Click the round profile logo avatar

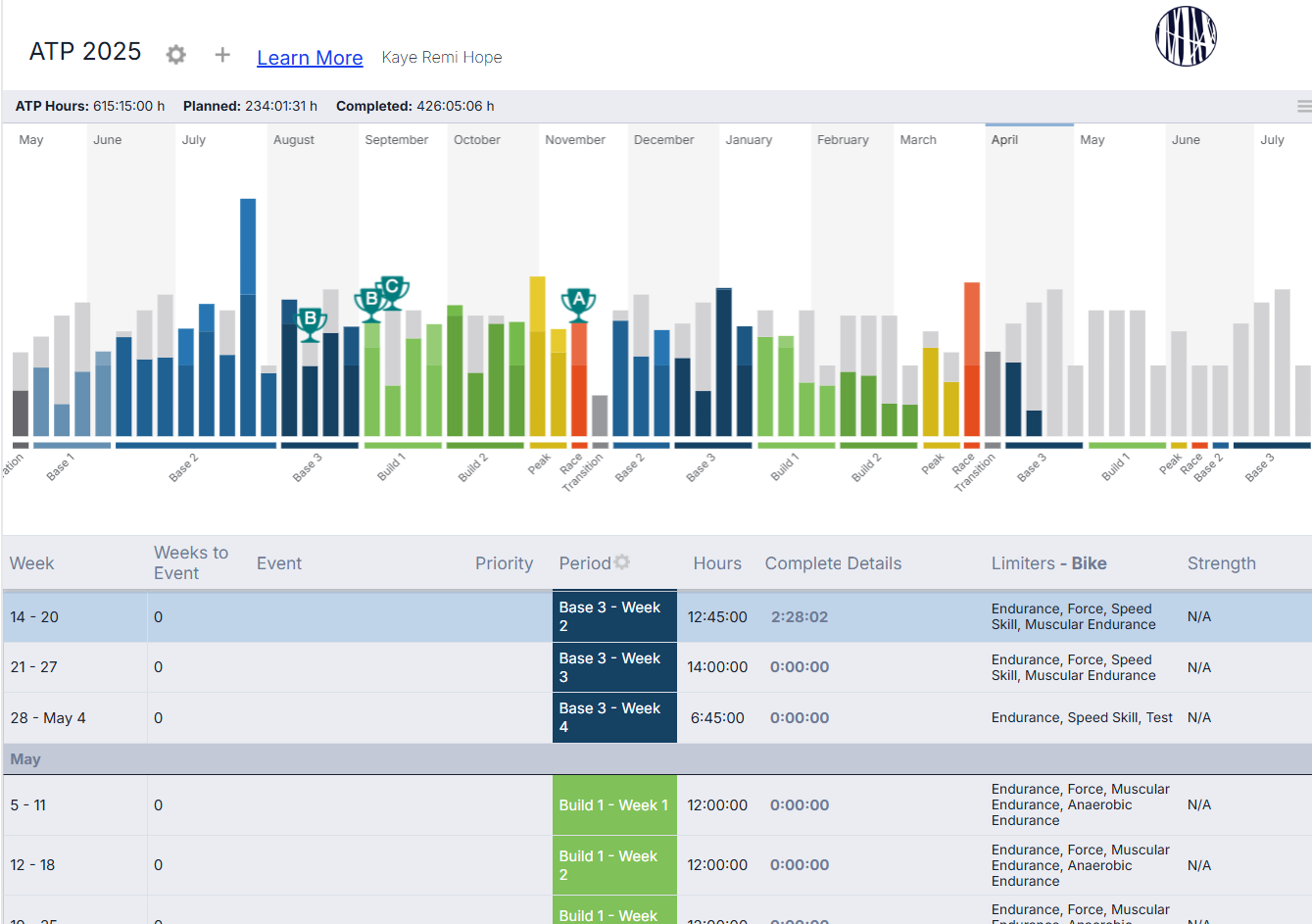click(1186, 36)
